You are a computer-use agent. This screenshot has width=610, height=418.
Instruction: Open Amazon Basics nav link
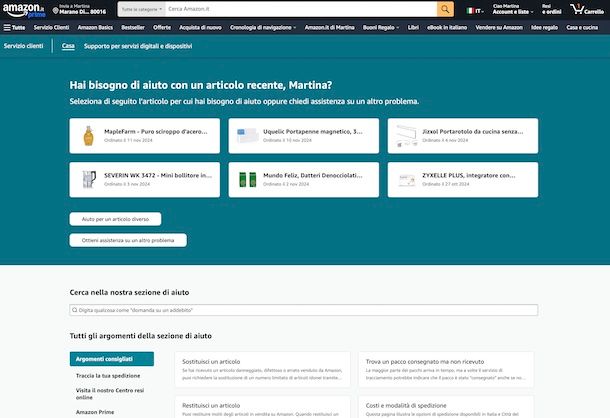point(95,28)
